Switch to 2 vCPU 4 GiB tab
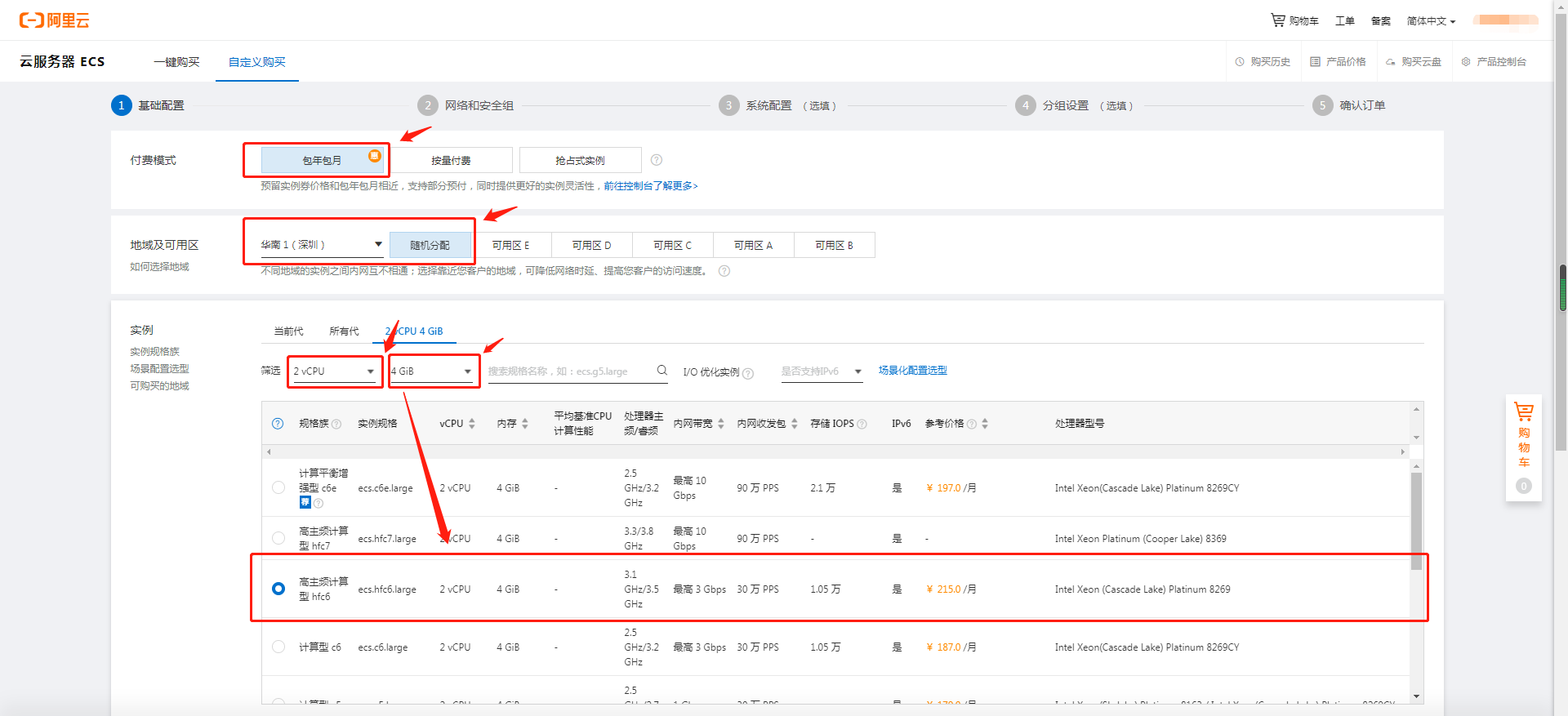Image resolution: width=1568 pixels, height=716 pixels. click(x=414, y=331)
